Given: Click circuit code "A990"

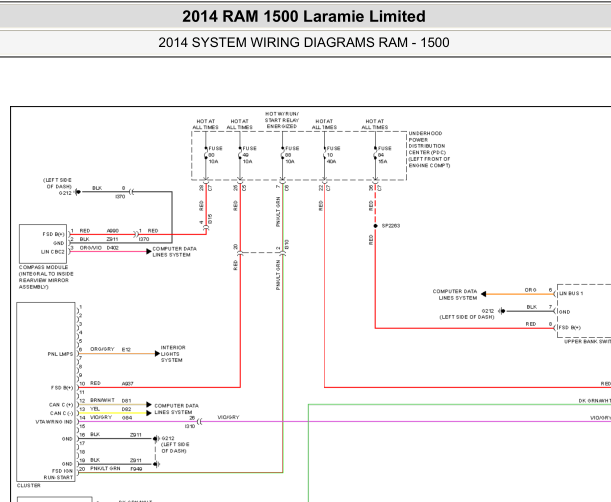Looking at the screenshot, I should [113, 231].
